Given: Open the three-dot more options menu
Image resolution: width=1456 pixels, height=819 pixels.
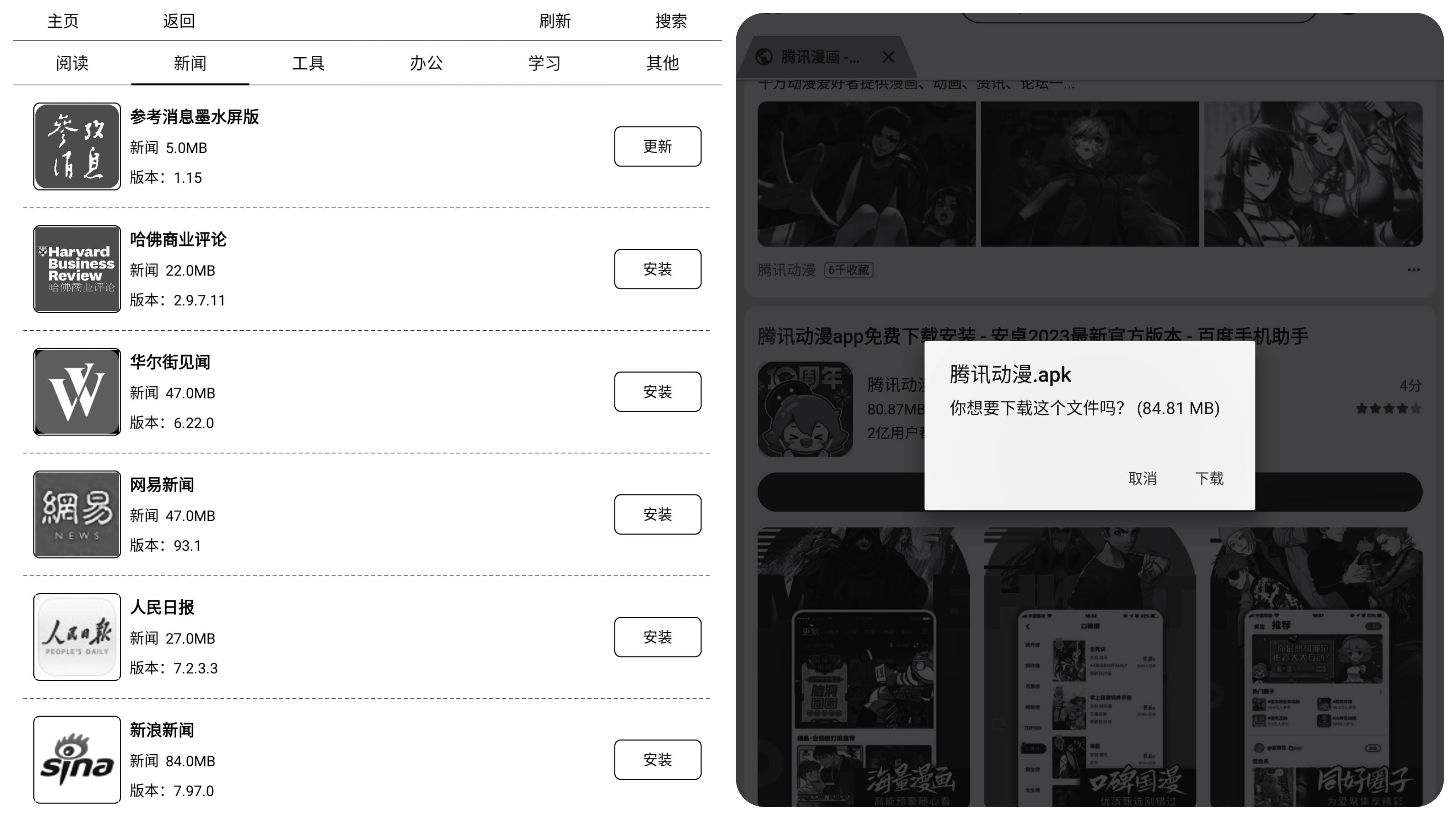Looking at the screenshot, I should pyautogui.click(x=1414, y=269).
